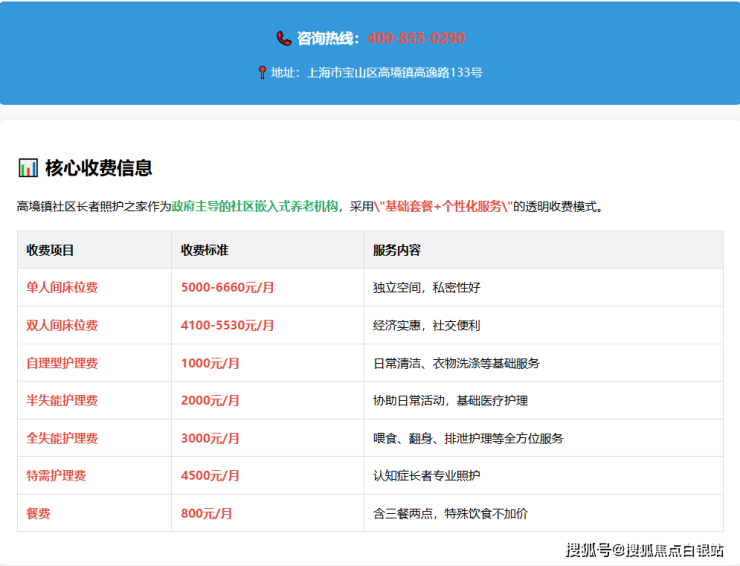The height and width of the screenshot is (566, 740).
Task: Click the 收费项目 column header
Action: coord(50,250)
